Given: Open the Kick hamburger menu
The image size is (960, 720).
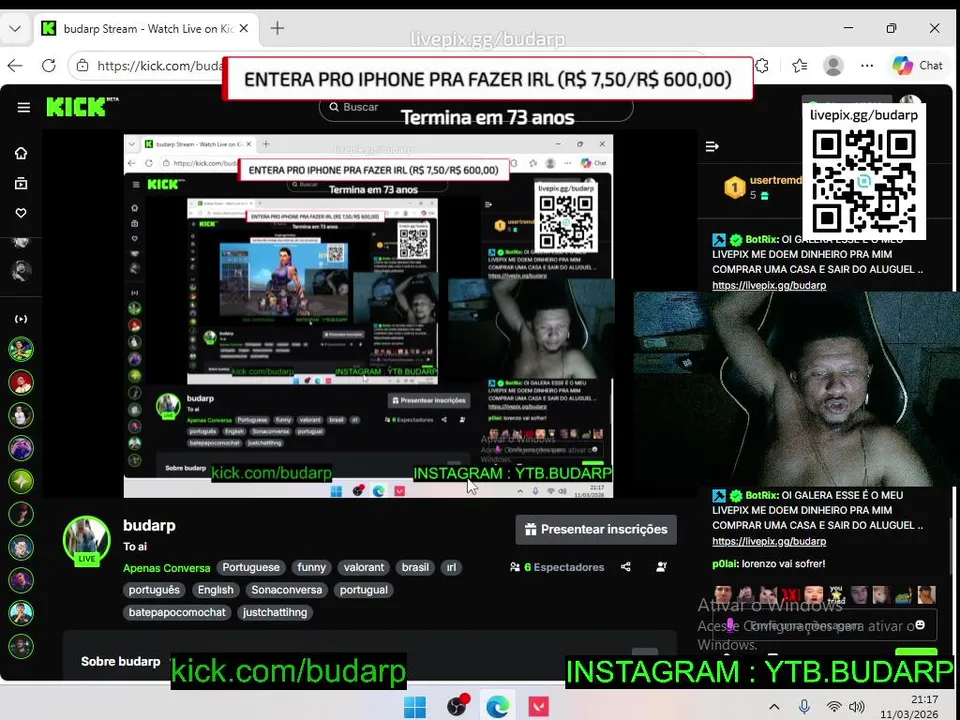Looking at the screenshot, I should click(23, 108).
